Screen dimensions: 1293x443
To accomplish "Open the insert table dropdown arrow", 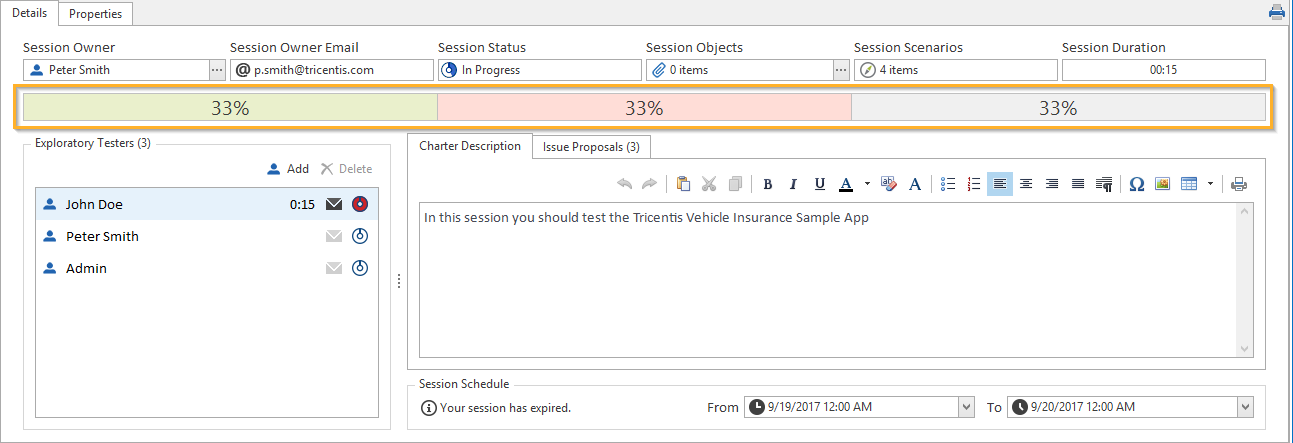I will [1210, 184].
